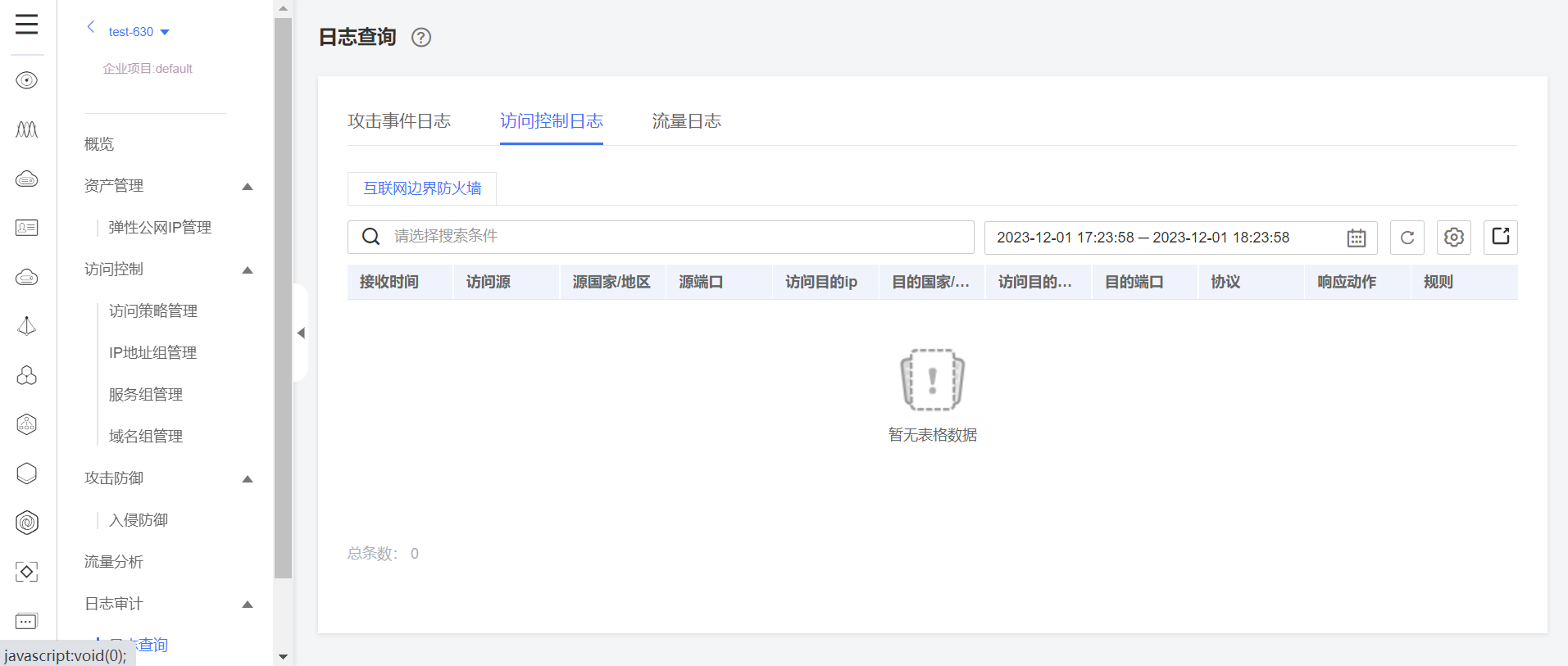This screenshot has width=1568, height=666.
Task: Click the help question mark icon
Action: coord(420,38)
